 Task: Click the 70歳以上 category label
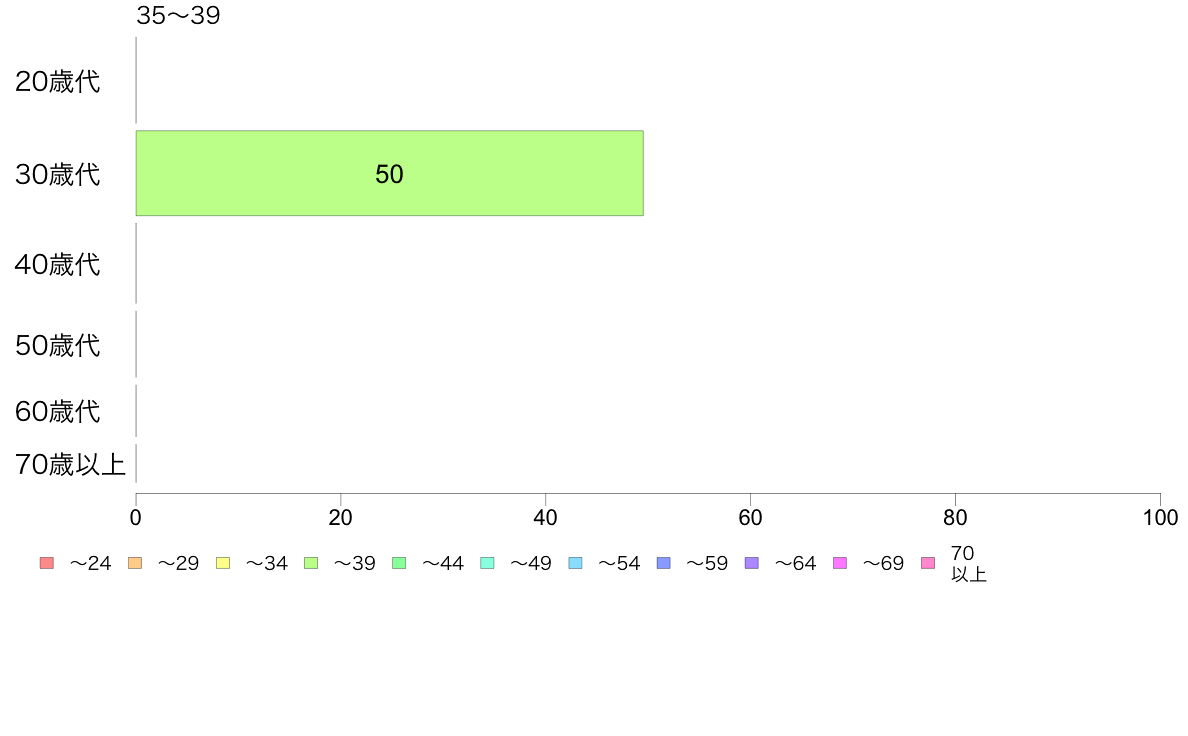(x=70, y=465)
